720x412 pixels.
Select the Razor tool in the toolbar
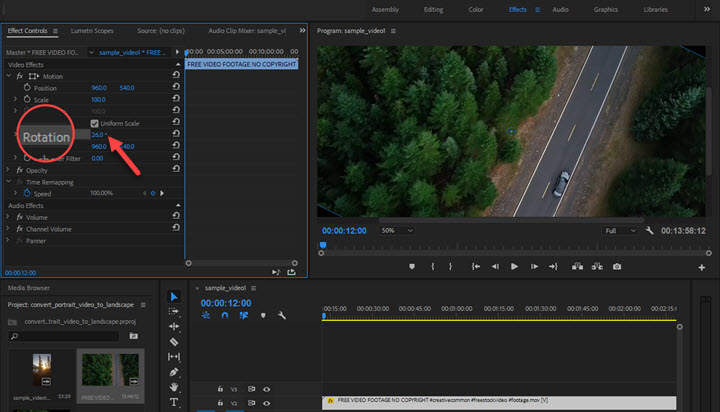(x=174, y=341)
